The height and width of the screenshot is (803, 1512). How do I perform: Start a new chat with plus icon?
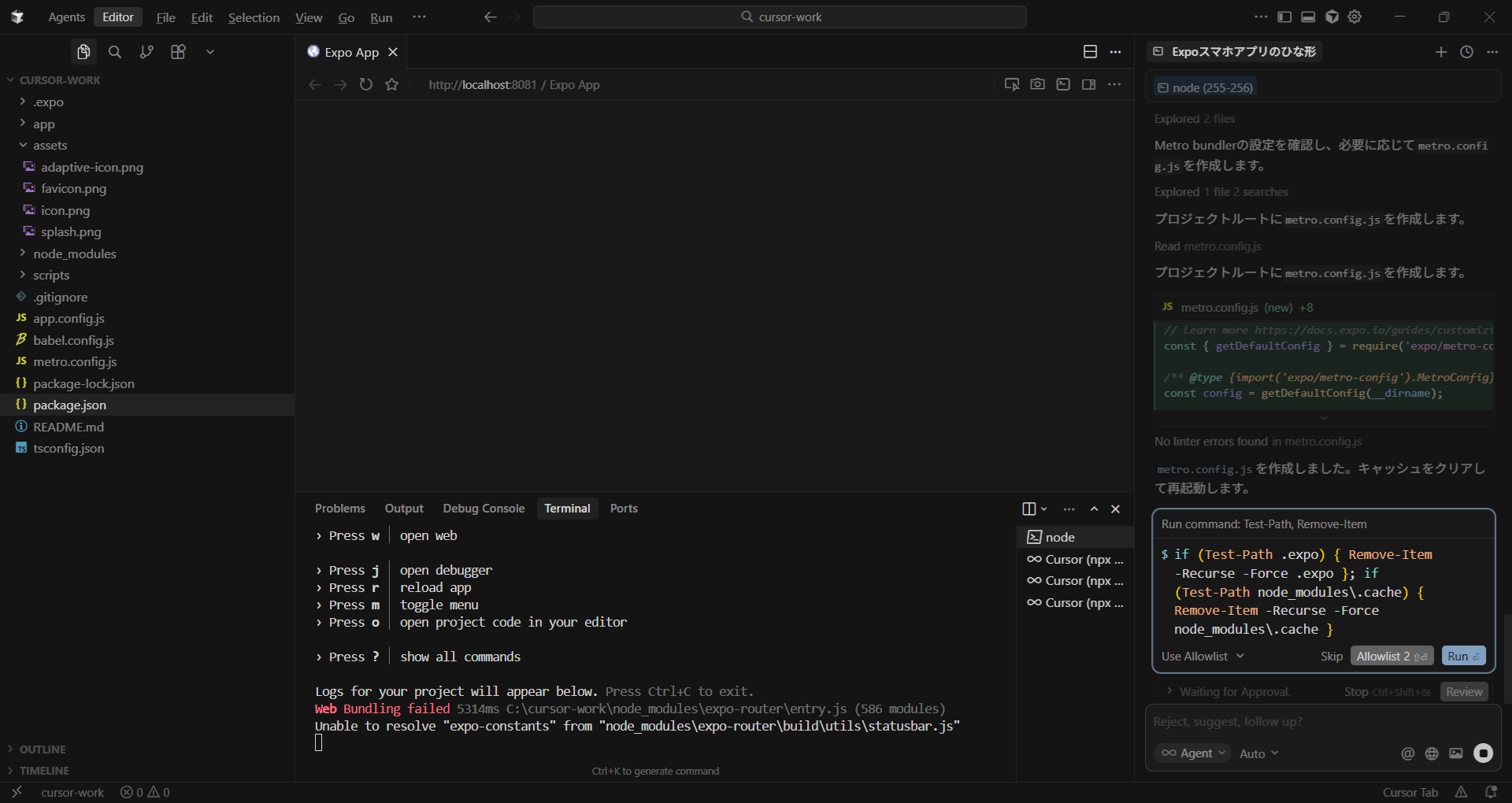point(1440,52)
